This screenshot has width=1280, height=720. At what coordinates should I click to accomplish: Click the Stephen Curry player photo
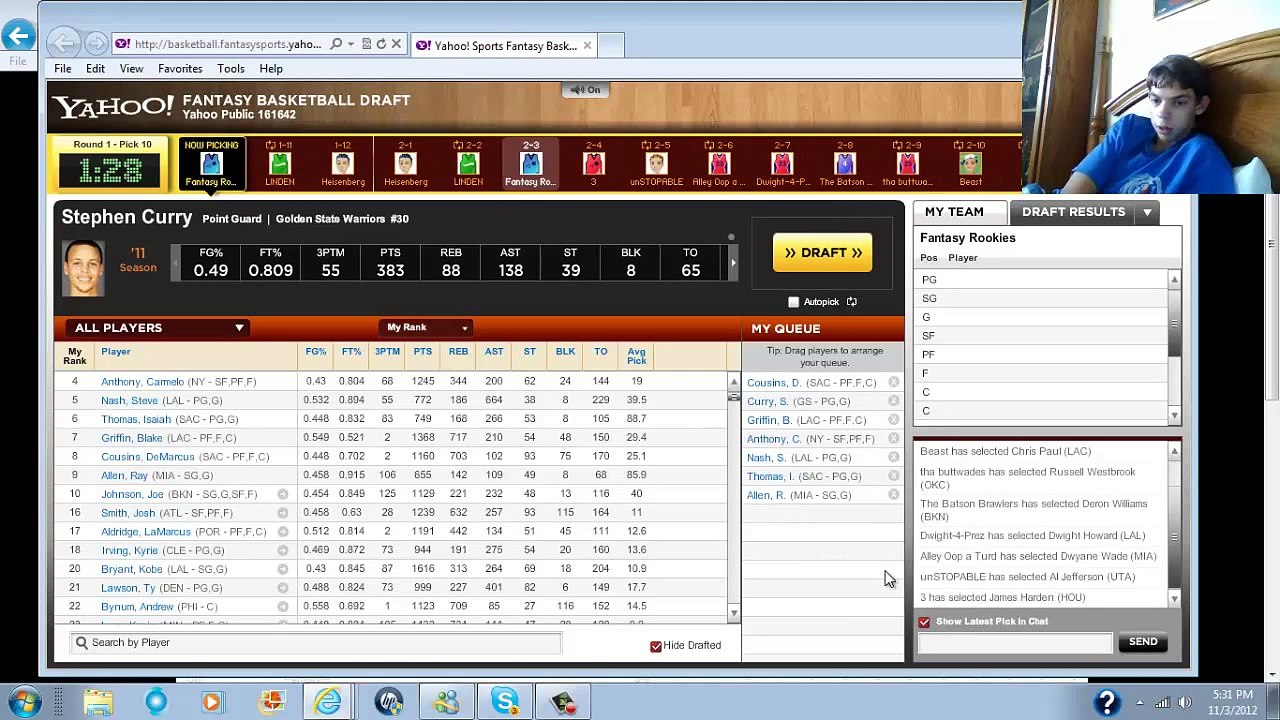(83, 268)
